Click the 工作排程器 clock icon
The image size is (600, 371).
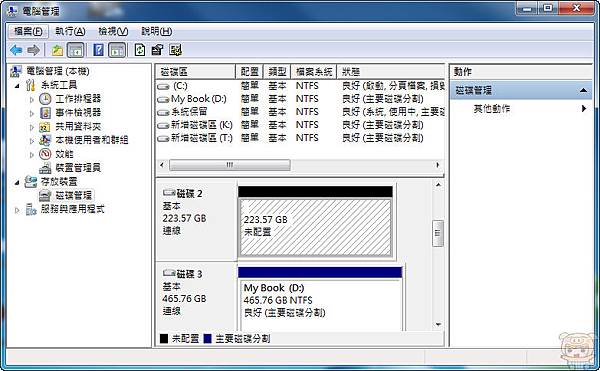45,99
